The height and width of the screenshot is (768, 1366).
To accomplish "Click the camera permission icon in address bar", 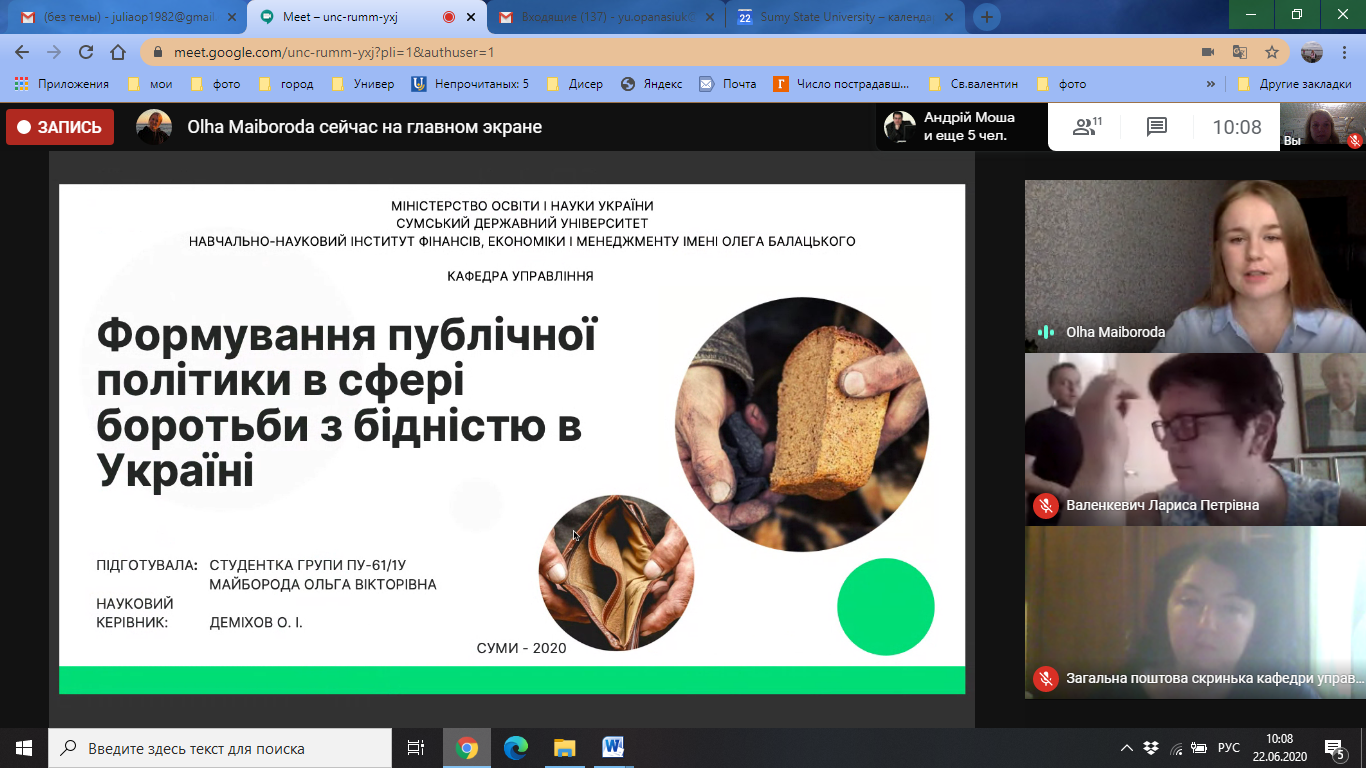I will 1207,52.
